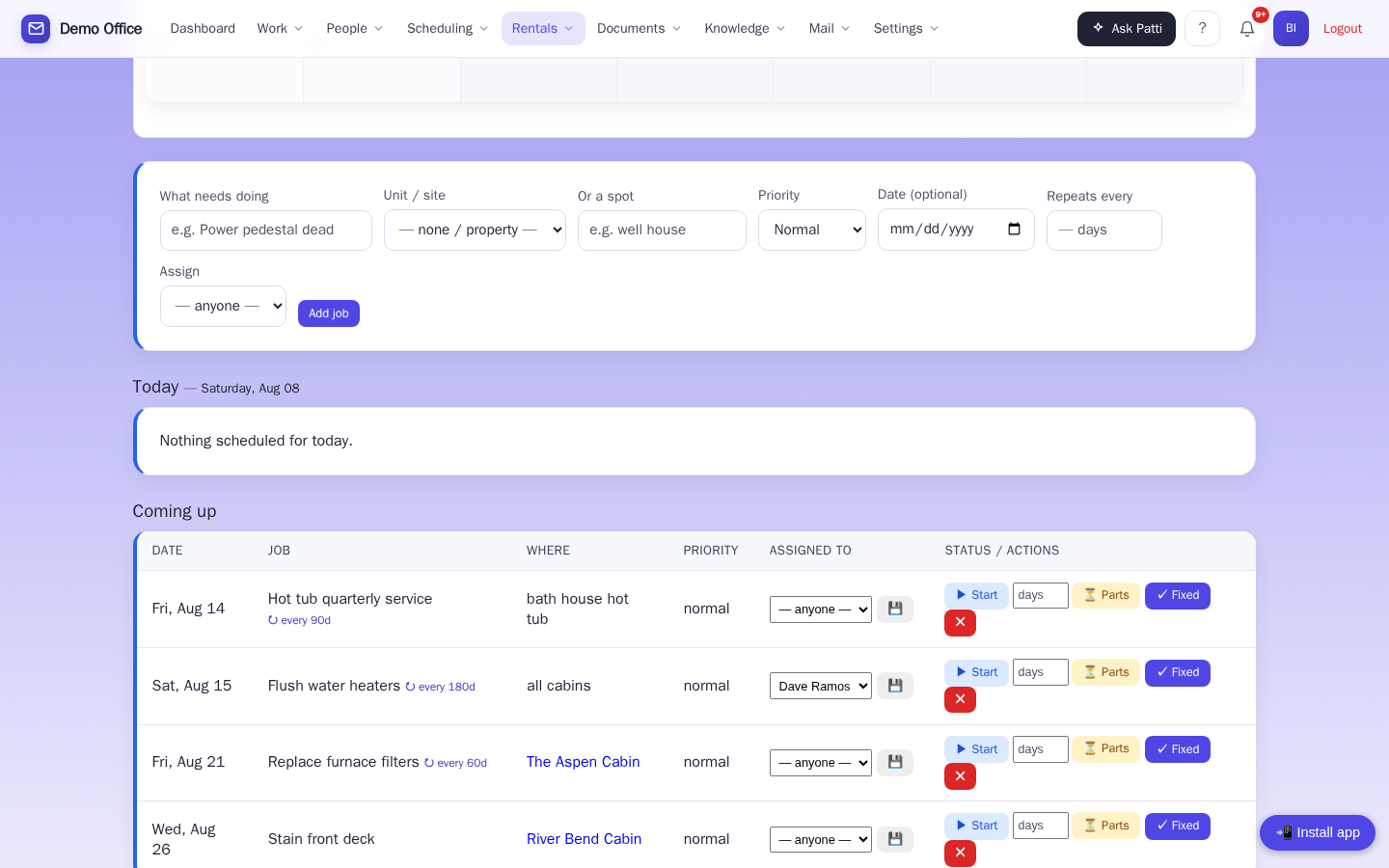Go to the Dashboard
This screenshot has height=868, width=1389.
(203, 29)
